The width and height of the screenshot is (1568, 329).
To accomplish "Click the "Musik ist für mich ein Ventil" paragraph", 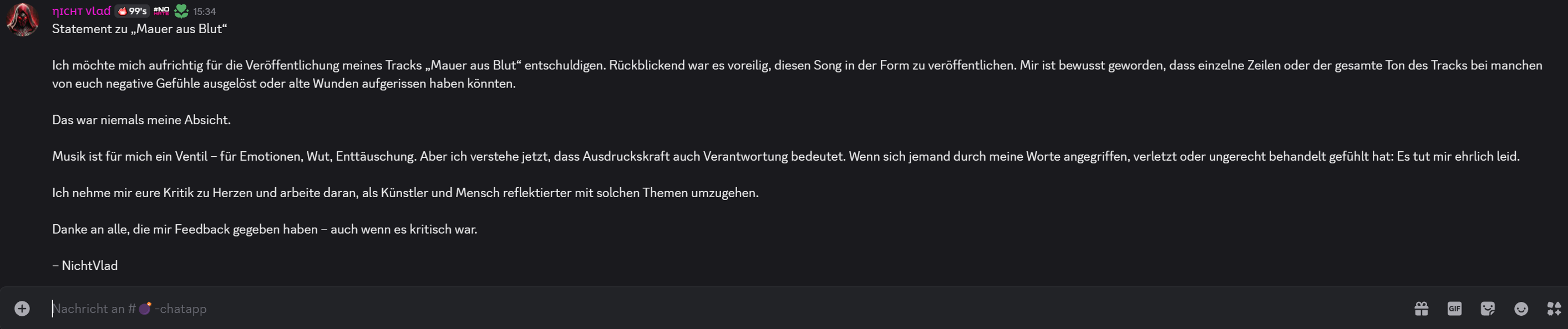I will [785, 156].
